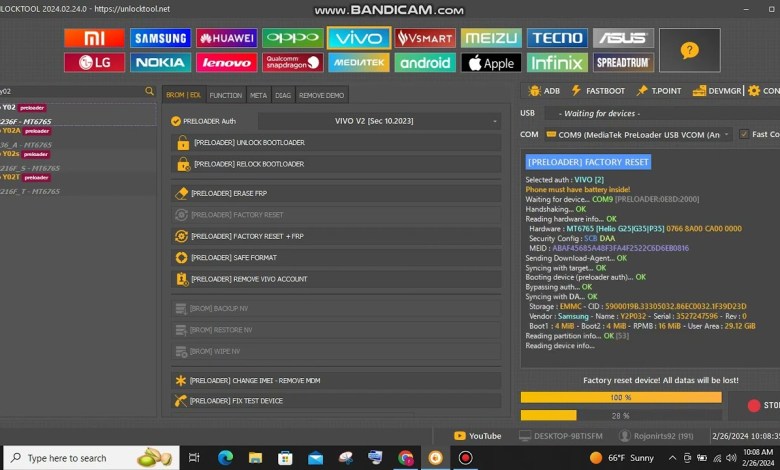Click [PRELOADER] REMOVE VIVO ACCOUNT
Viewport: 780px width, 470px height.
tap(336, 279)
